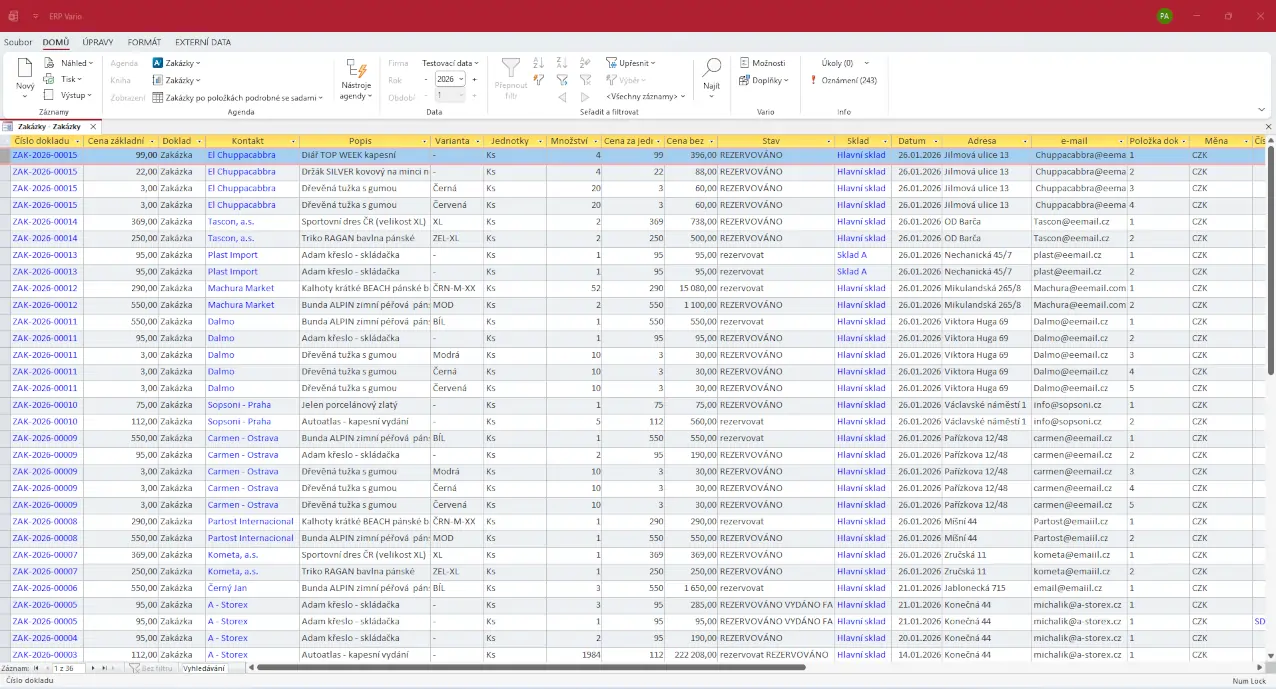Viewport: 1276px width, 689px height.
Task: Click the sort descending Z-A icon
Action: point(562,63)
